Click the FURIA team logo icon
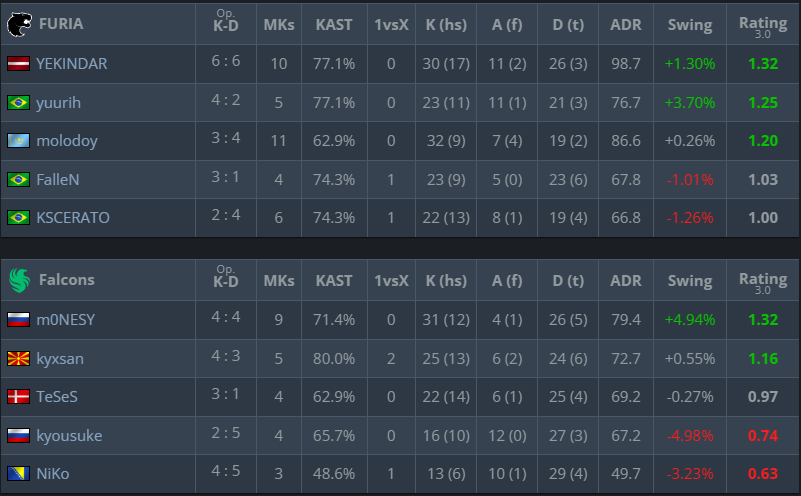The image size is (801, 496). 17,24
